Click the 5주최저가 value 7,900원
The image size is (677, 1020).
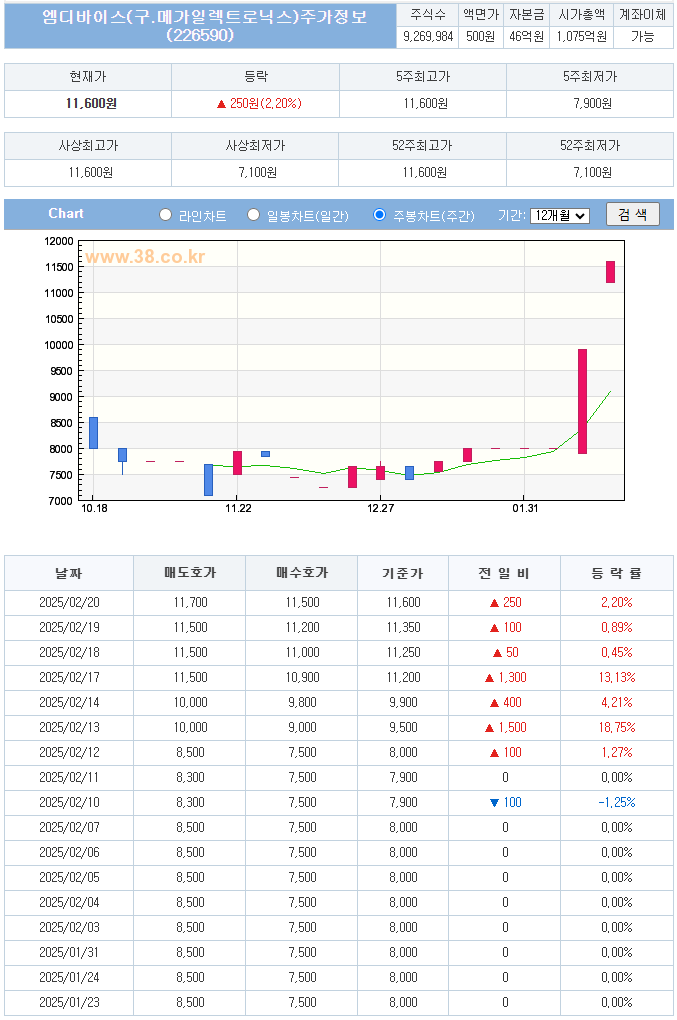(x=592, y=103)
